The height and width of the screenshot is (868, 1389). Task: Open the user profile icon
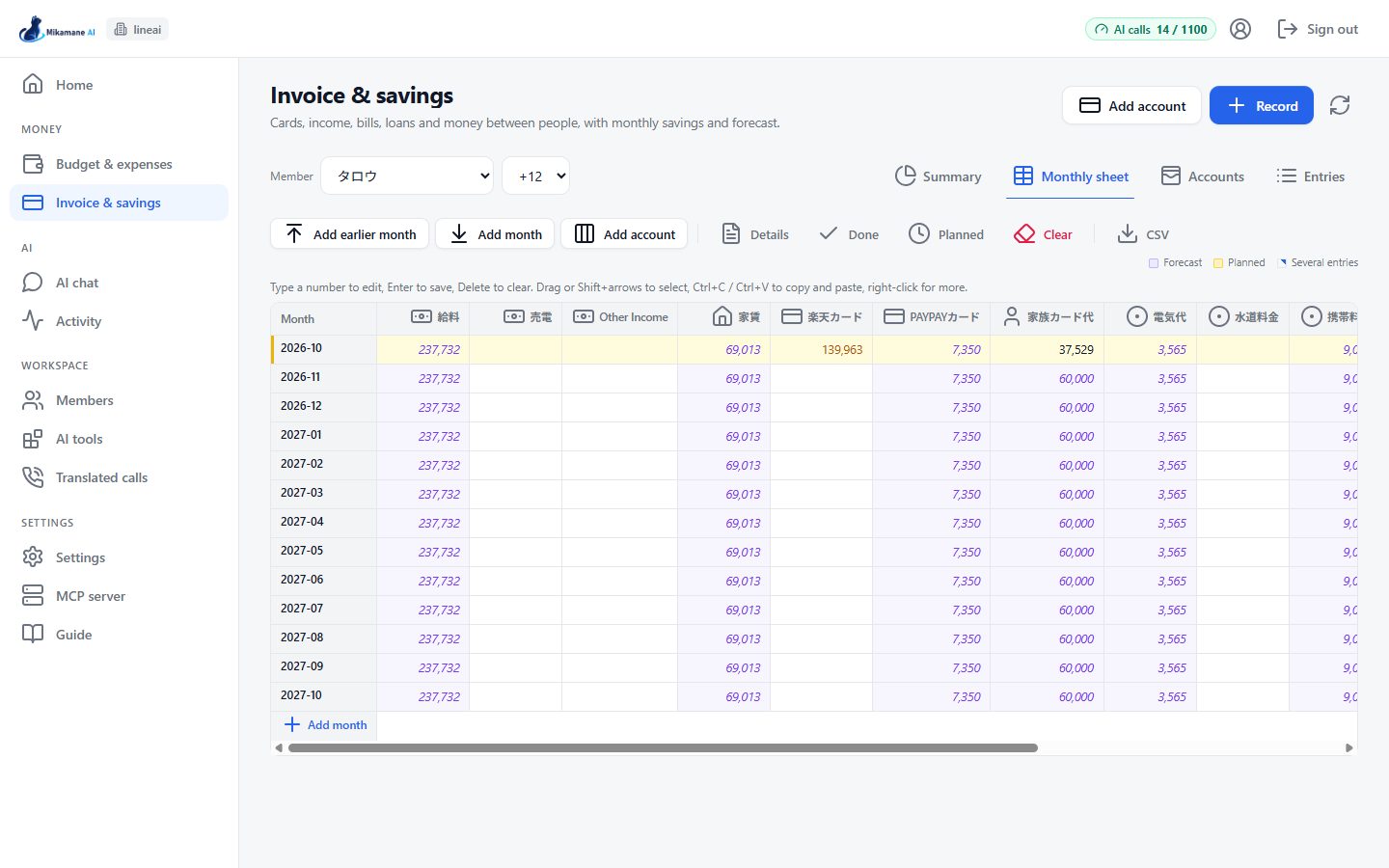coord(1240,29)
